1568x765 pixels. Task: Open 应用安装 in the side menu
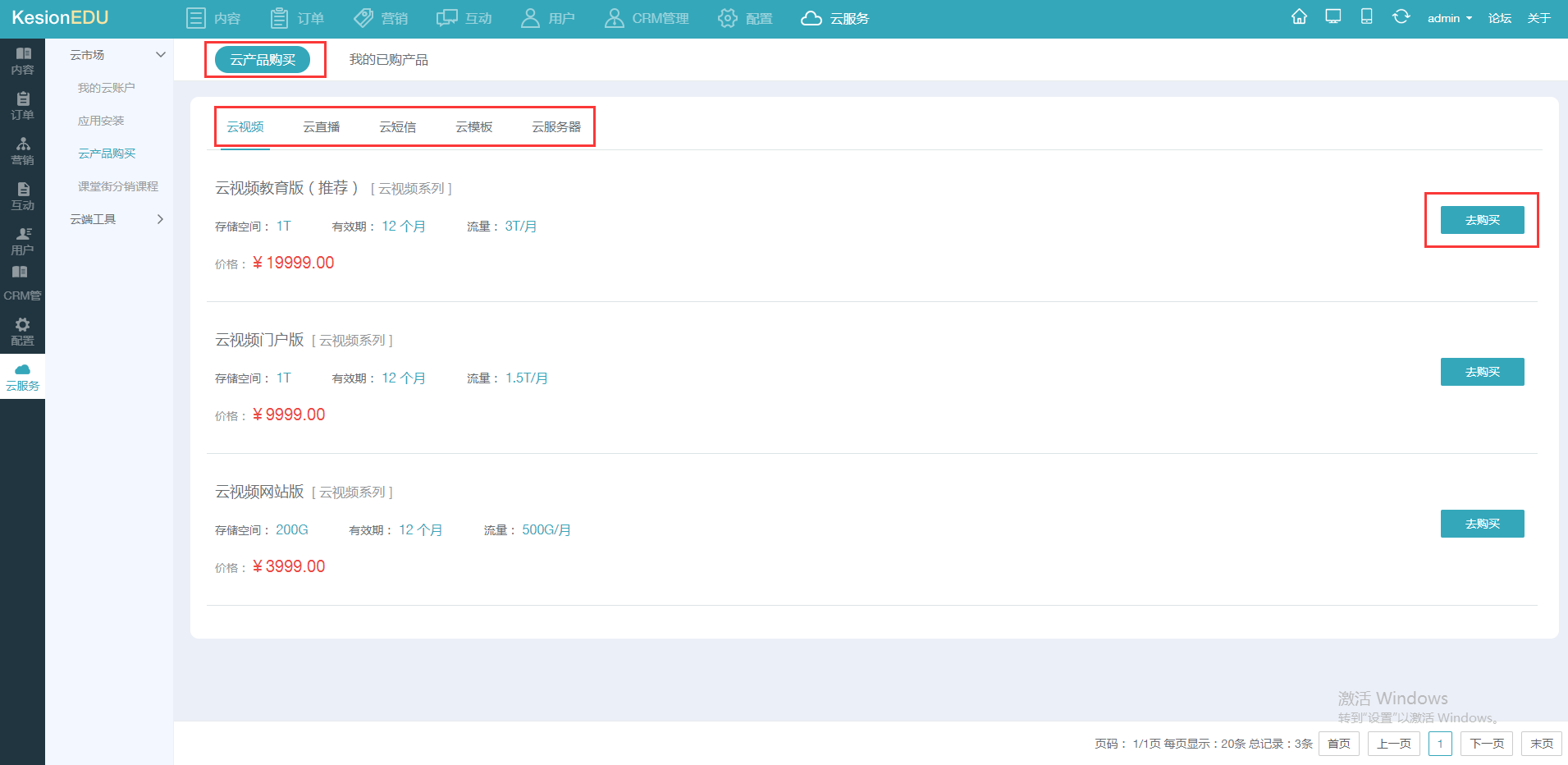[101, 121]
